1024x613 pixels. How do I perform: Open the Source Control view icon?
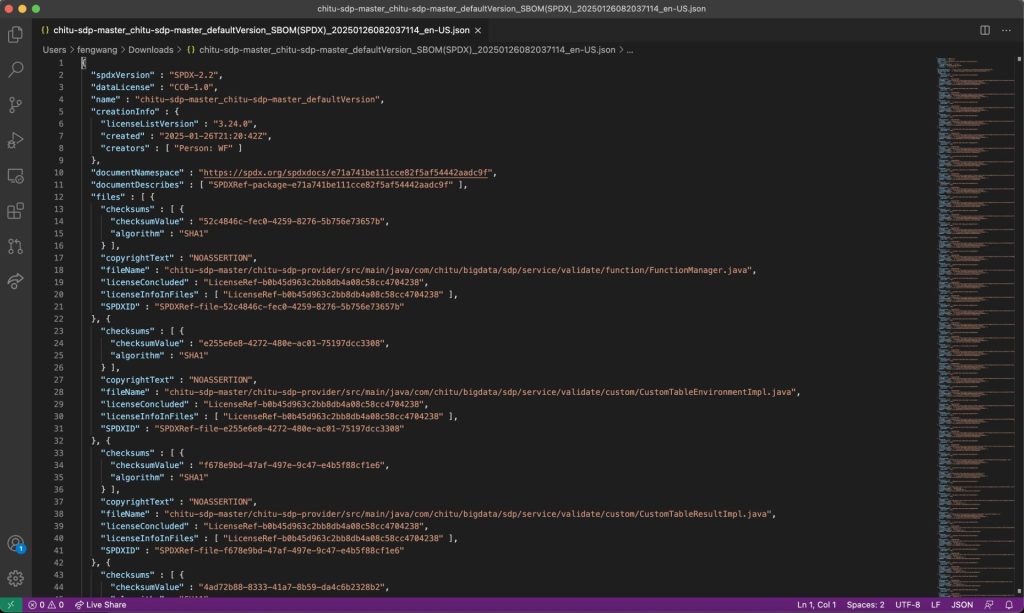click(14, 105)
